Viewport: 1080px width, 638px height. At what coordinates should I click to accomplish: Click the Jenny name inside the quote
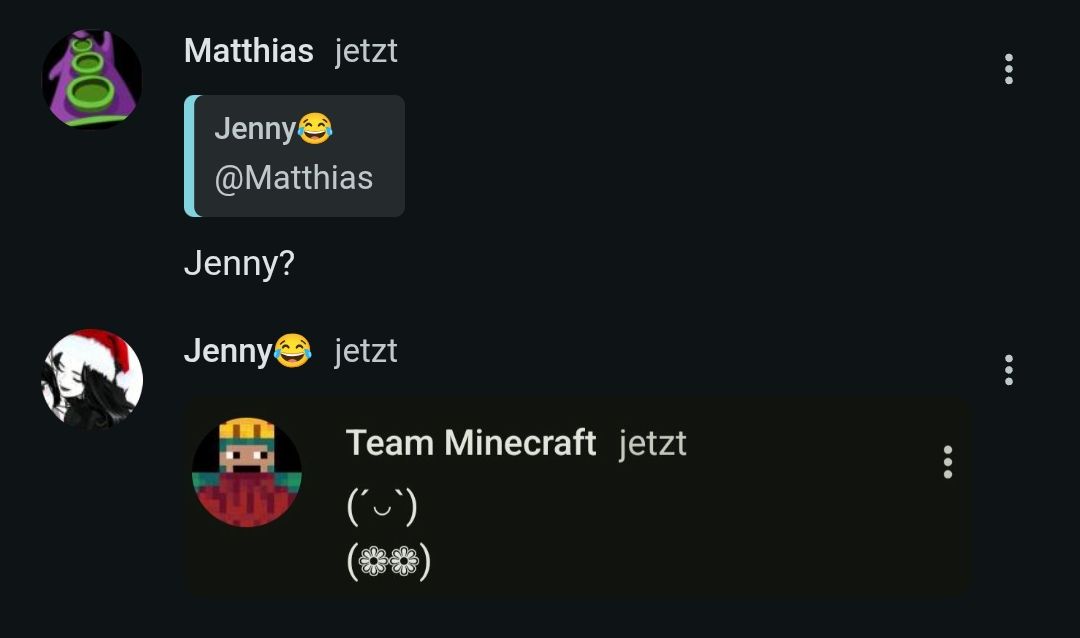(x=255, y=129)
